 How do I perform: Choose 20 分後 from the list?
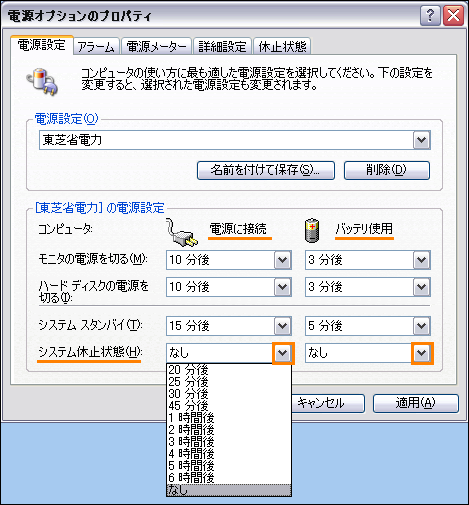click(x=229, y=370)
